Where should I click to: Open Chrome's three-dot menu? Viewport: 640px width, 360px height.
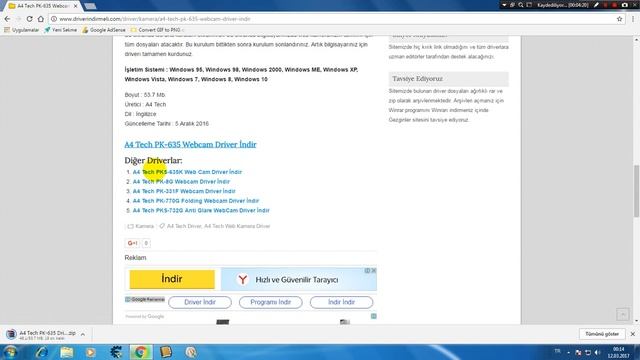tap(633, 19)
